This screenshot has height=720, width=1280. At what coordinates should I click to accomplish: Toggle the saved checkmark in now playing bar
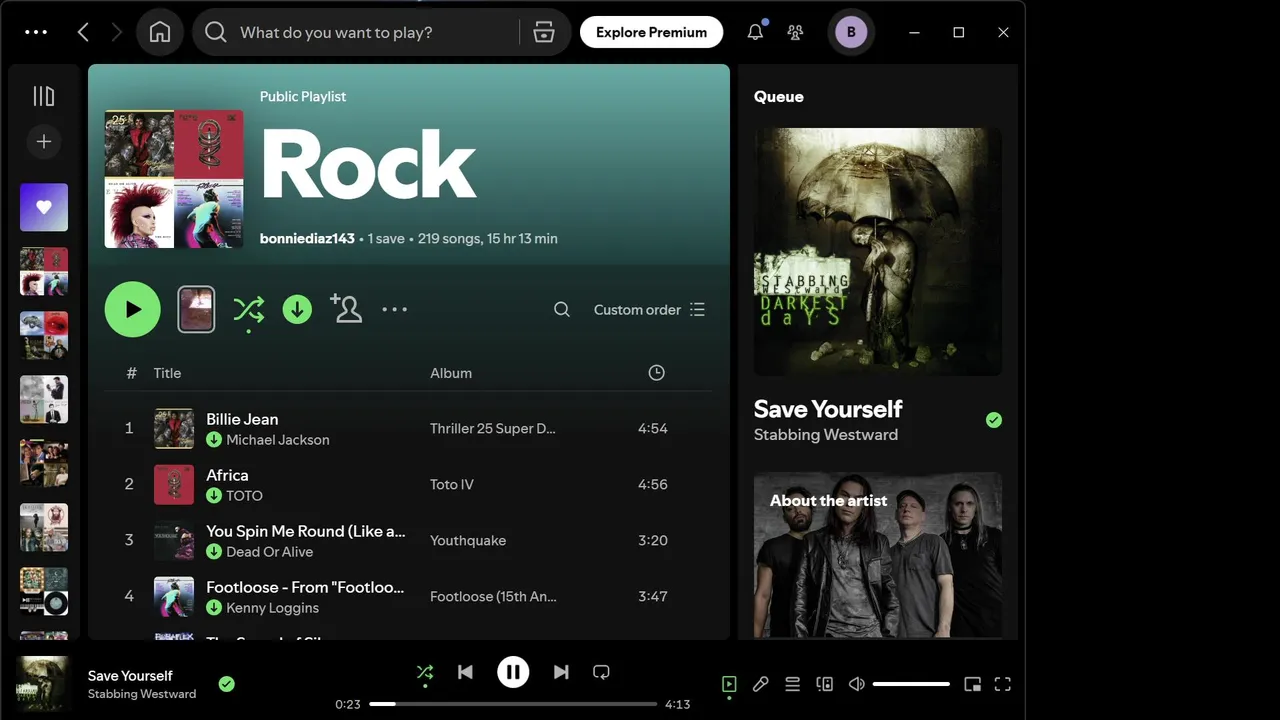(227, 684)
